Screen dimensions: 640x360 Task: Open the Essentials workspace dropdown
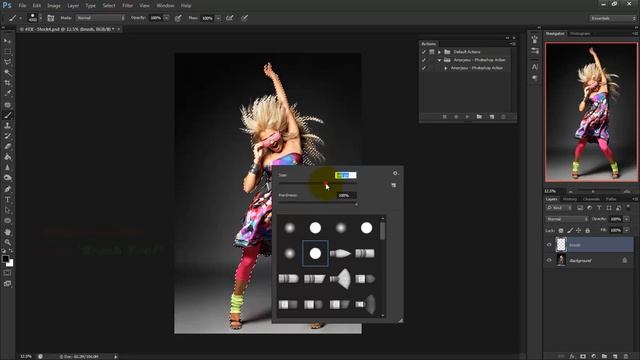point(612,18)
